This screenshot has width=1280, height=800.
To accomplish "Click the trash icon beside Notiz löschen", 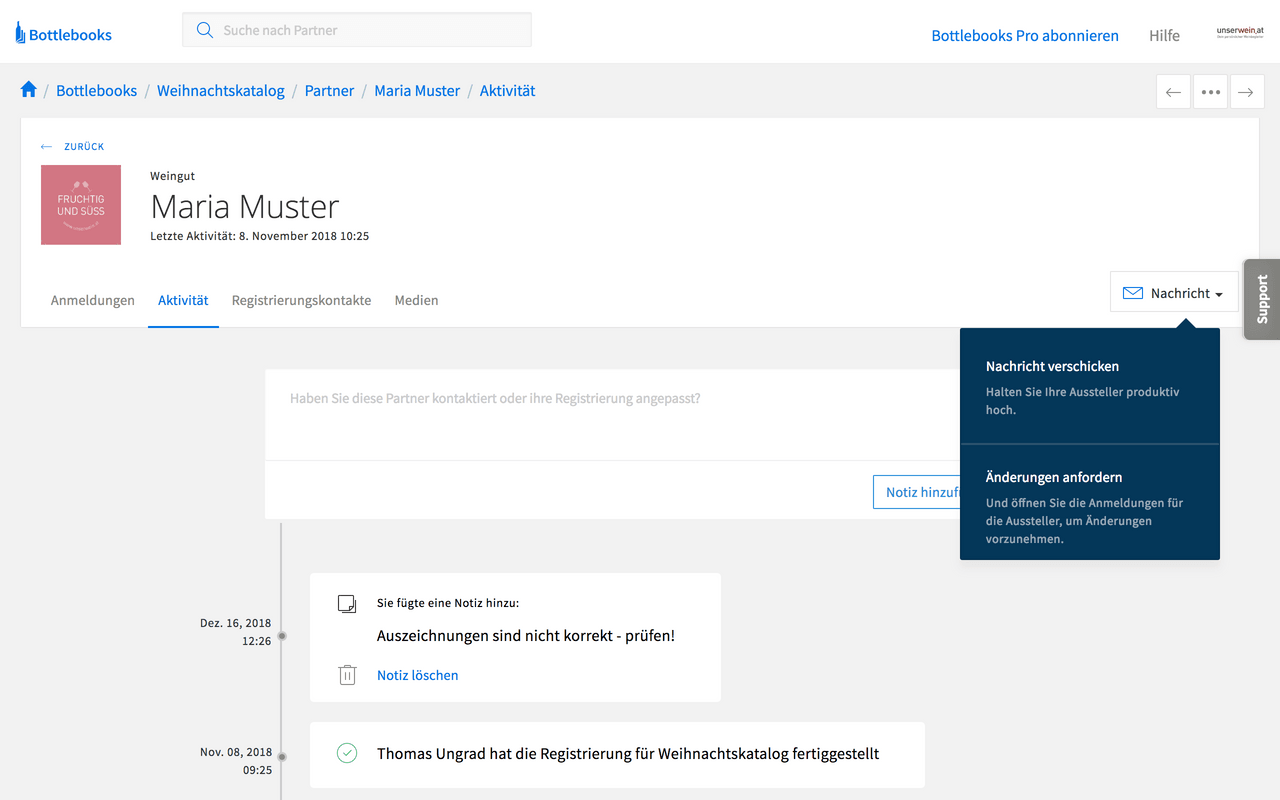I will 347,675.
